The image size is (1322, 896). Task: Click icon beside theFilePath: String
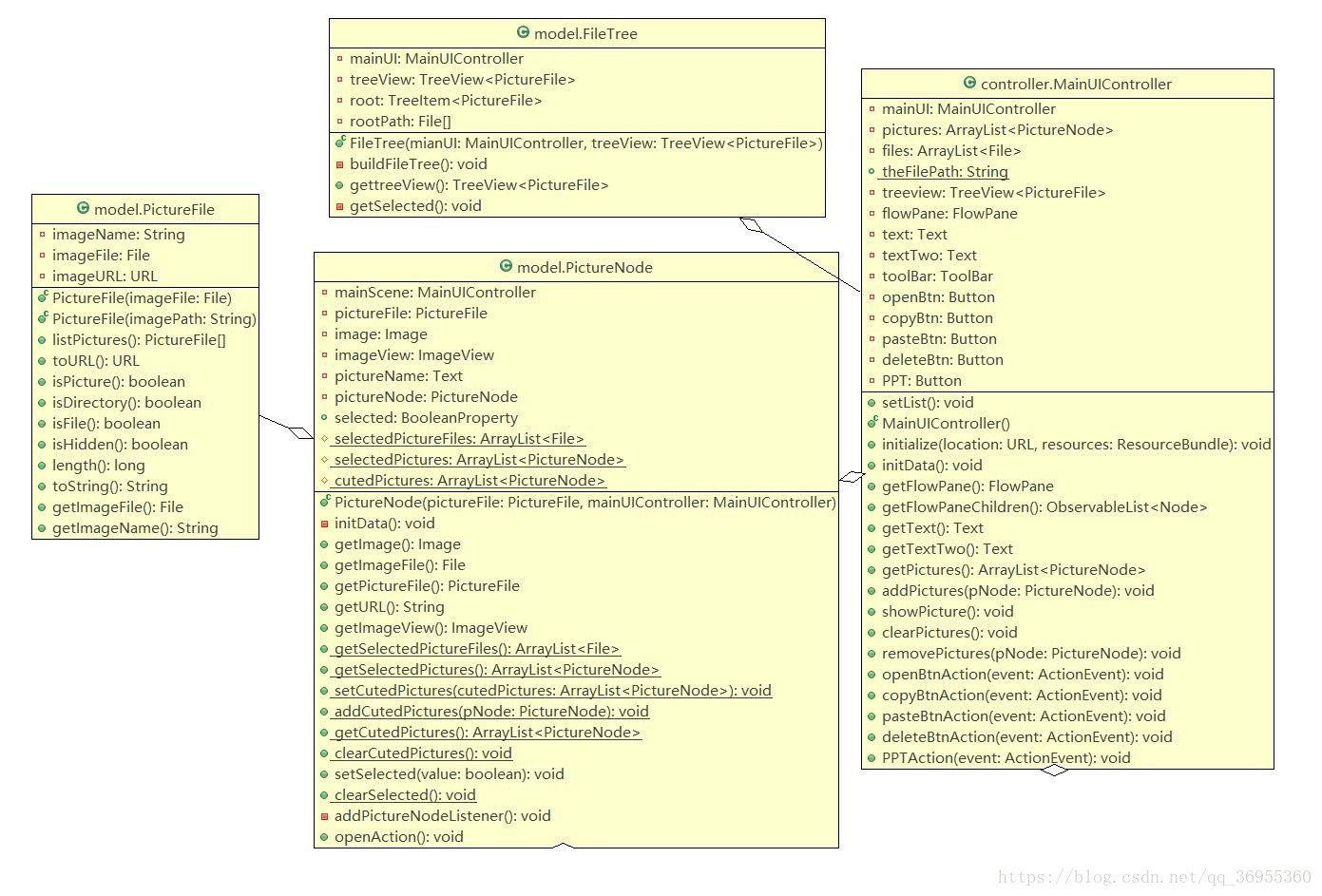click(872, 172)
